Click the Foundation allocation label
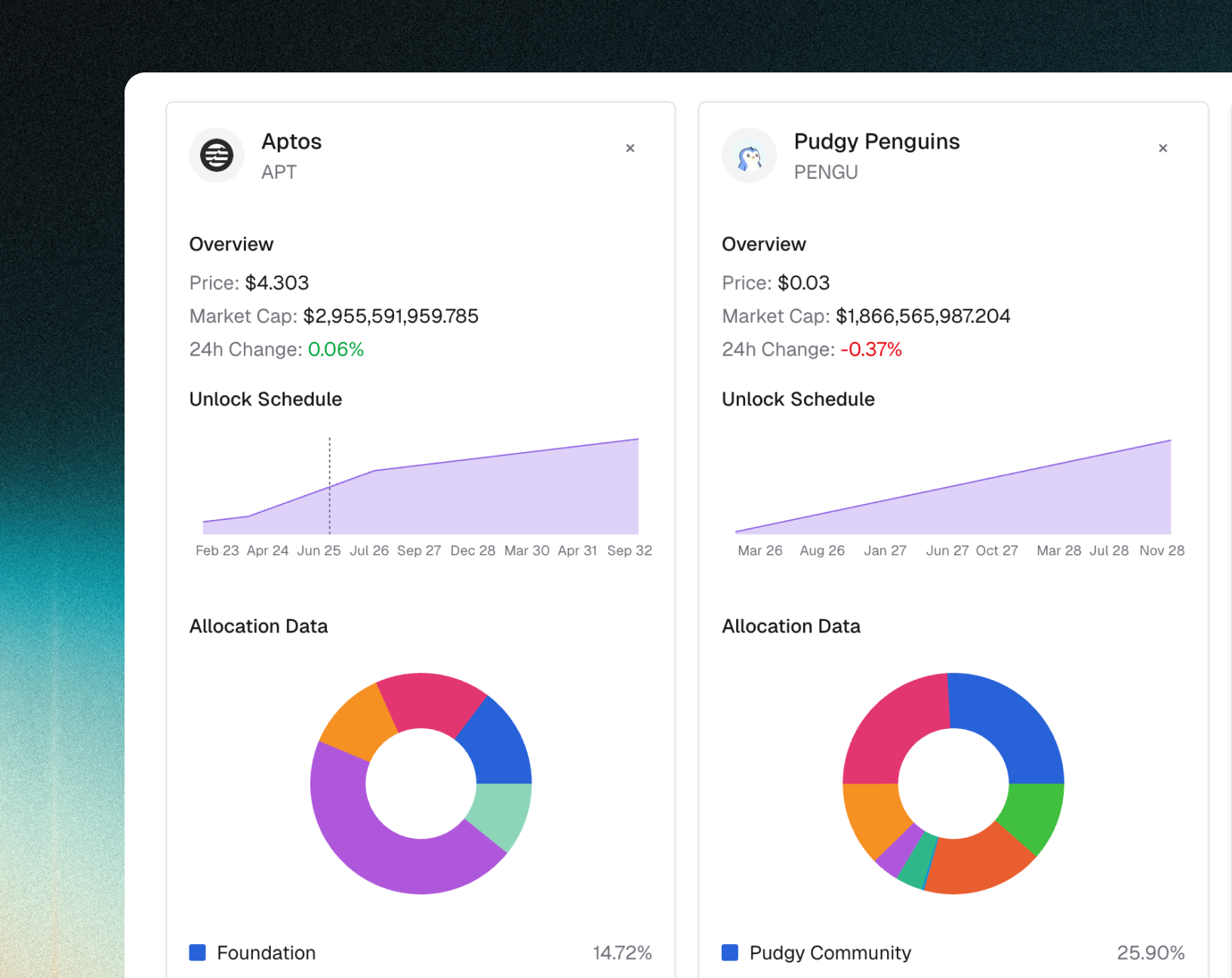The image size is (1232, 978). pos(266,952)
